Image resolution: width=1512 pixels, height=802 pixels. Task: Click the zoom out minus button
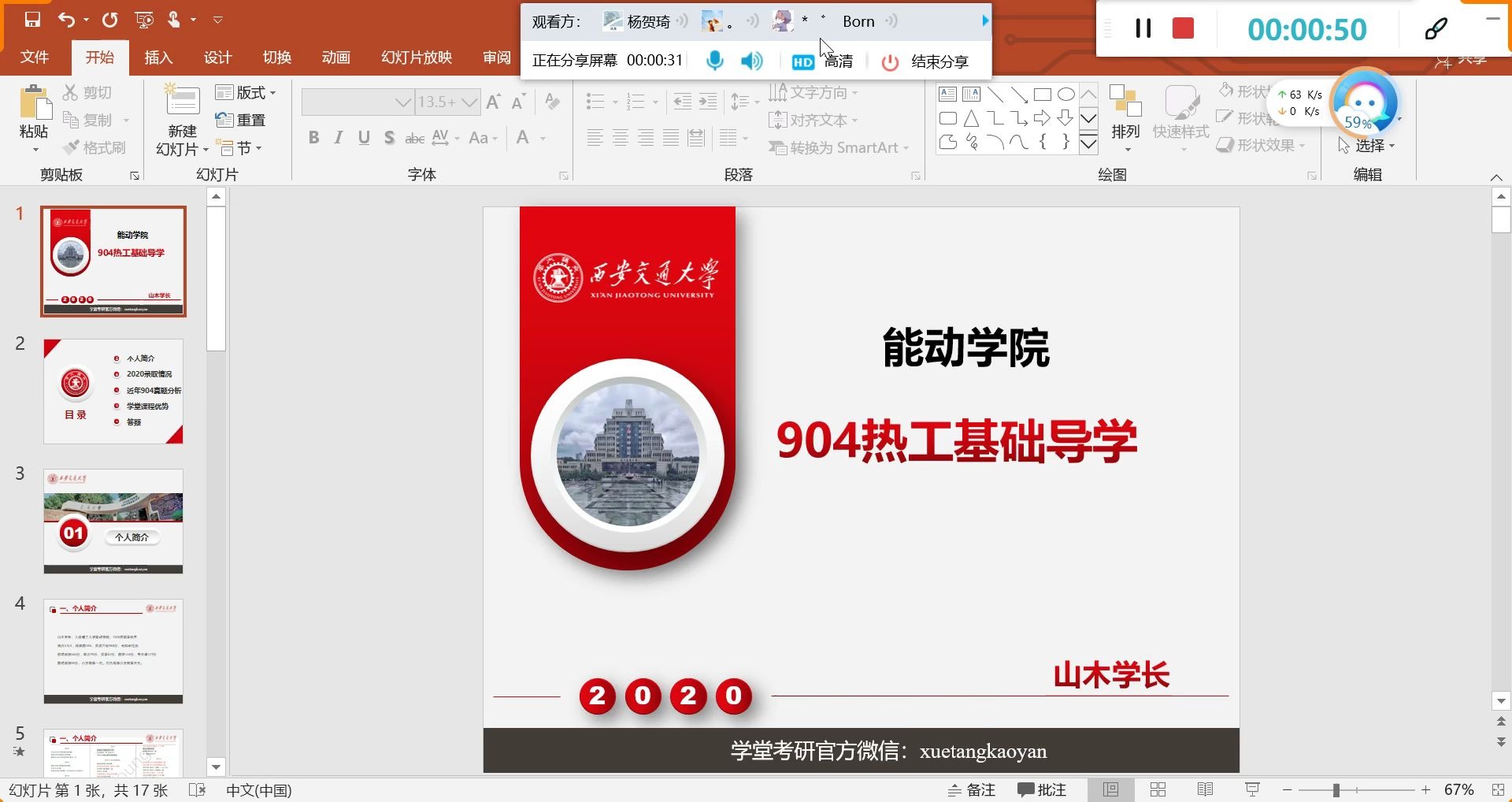point(1287,789)
